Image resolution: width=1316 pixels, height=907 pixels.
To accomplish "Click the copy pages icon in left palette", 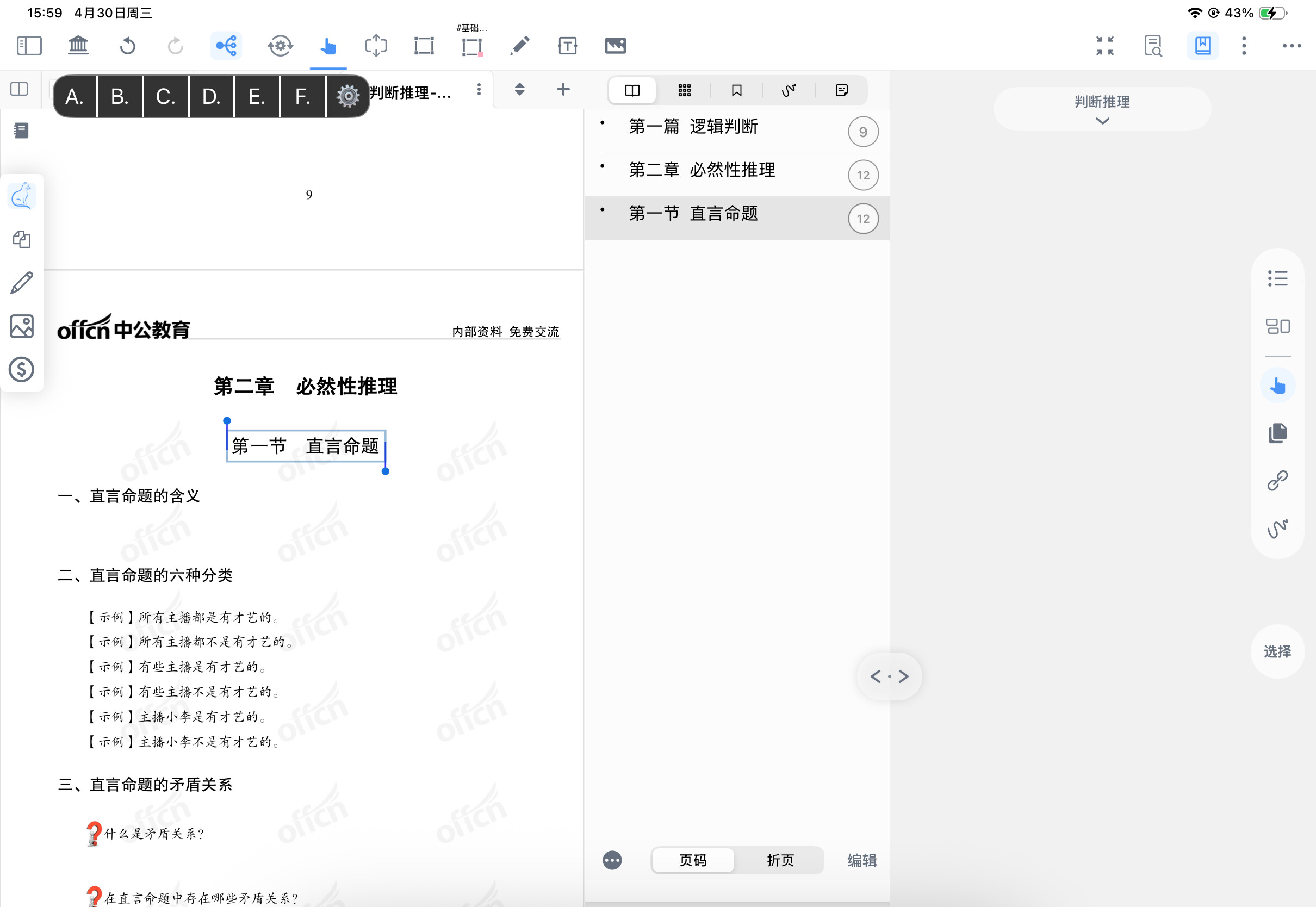I will click(22, 239).
